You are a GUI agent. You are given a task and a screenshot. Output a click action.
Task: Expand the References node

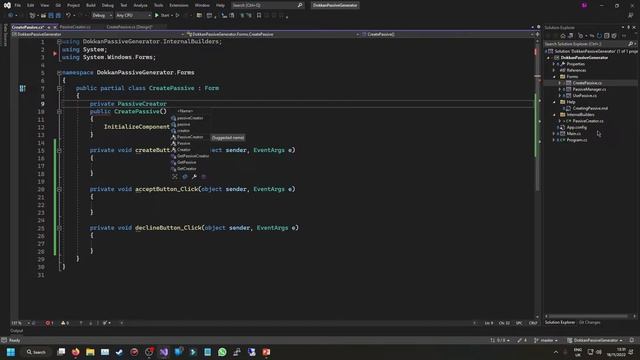554,70
